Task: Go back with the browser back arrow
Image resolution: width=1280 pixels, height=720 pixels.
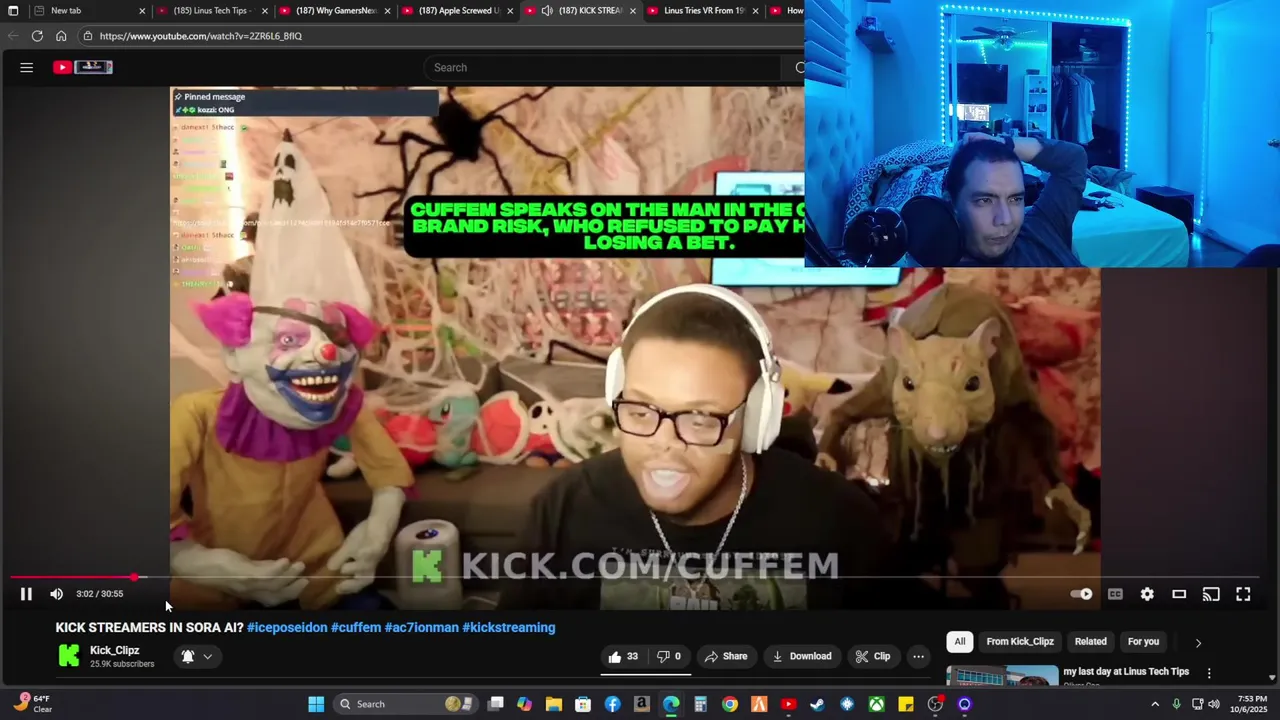Action: click(x=13, y=36)
